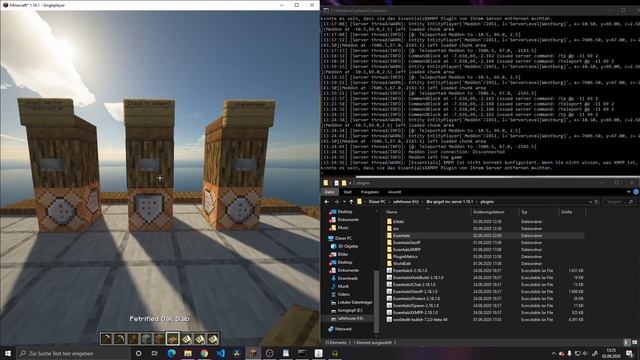Click the Dieser PC breadcrumb segment
This screenshot has width=640, height=360.
pyautogui.click(x=377, y=202)
